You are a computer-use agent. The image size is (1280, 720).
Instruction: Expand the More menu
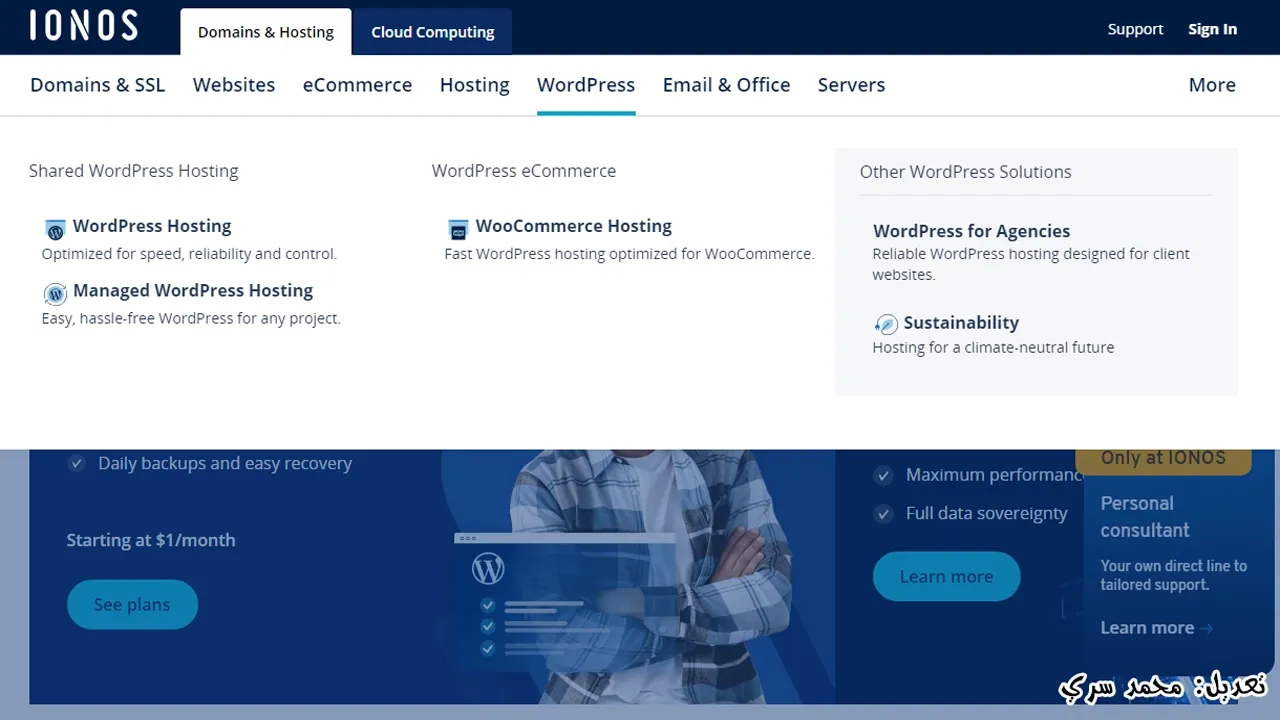(1212, 85)
